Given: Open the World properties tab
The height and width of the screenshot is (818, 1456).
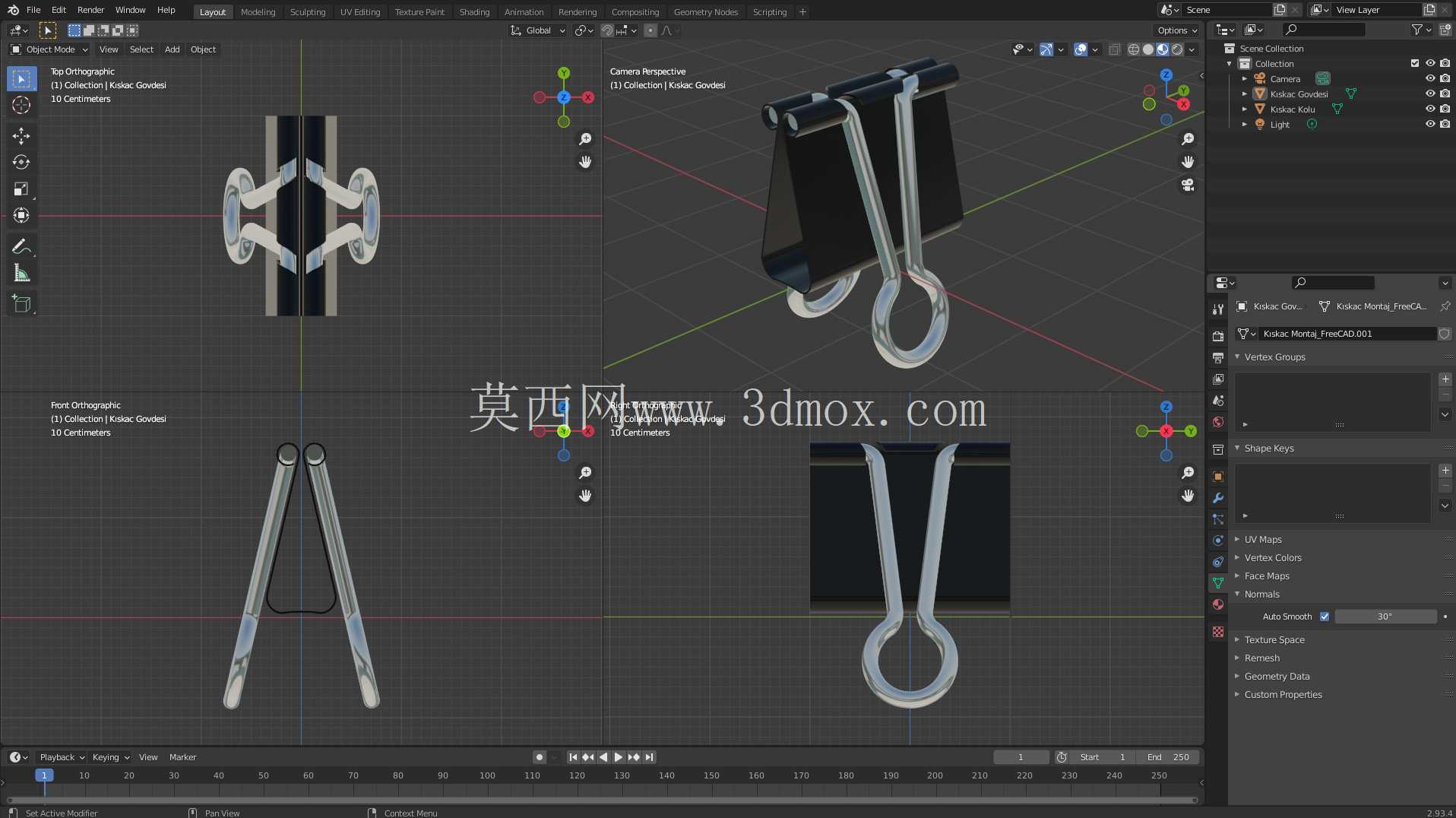Looking at the screenshot, I should (x=1218, y=422).
